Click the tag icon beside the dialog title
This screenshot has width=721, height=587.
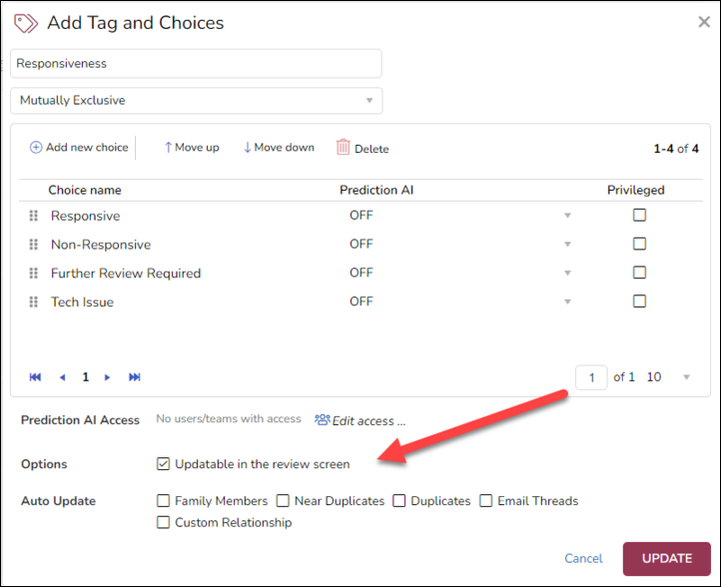tap(26, 23)
